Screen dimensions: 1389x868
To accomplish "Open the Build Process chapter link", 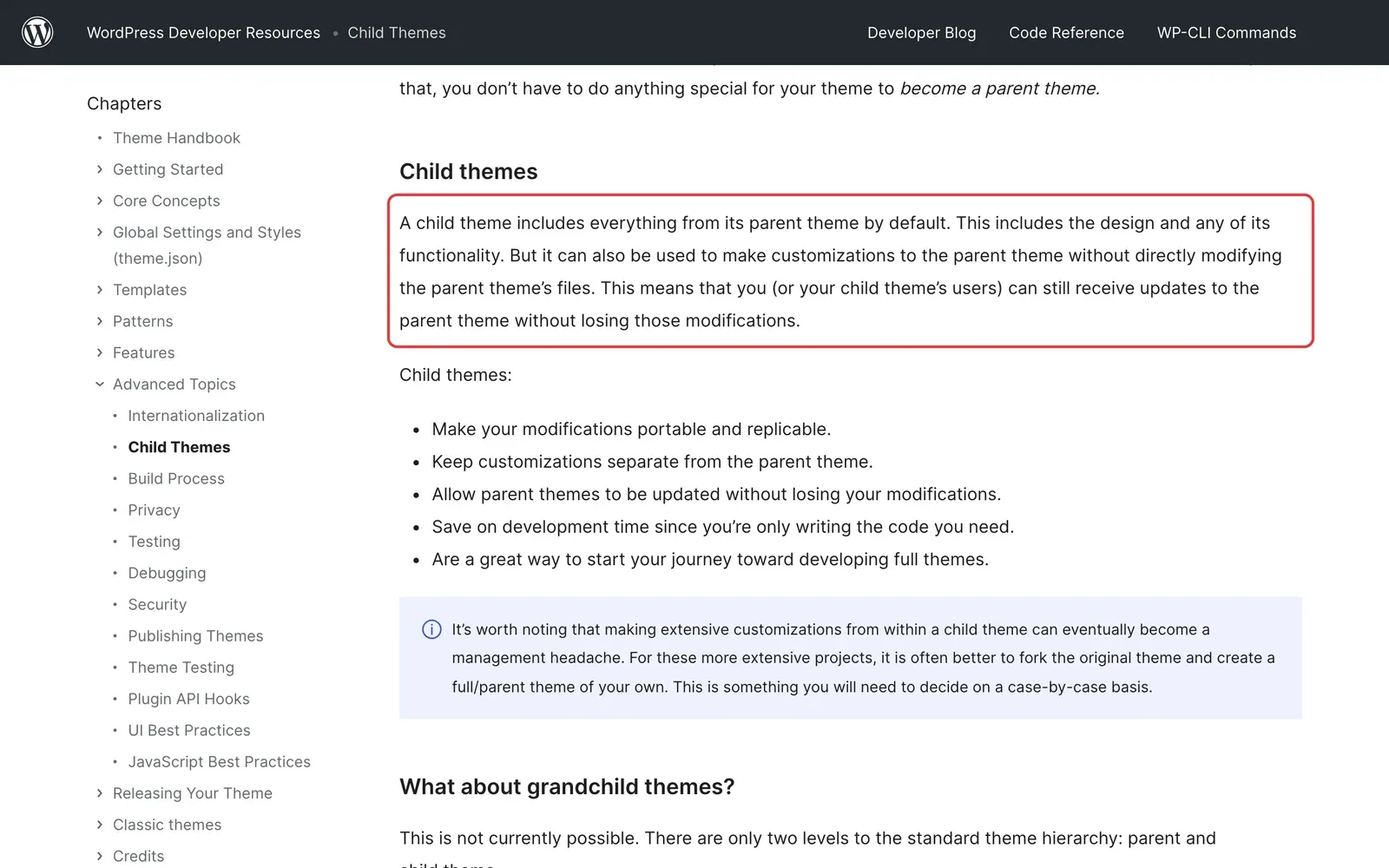I will 176,478.
